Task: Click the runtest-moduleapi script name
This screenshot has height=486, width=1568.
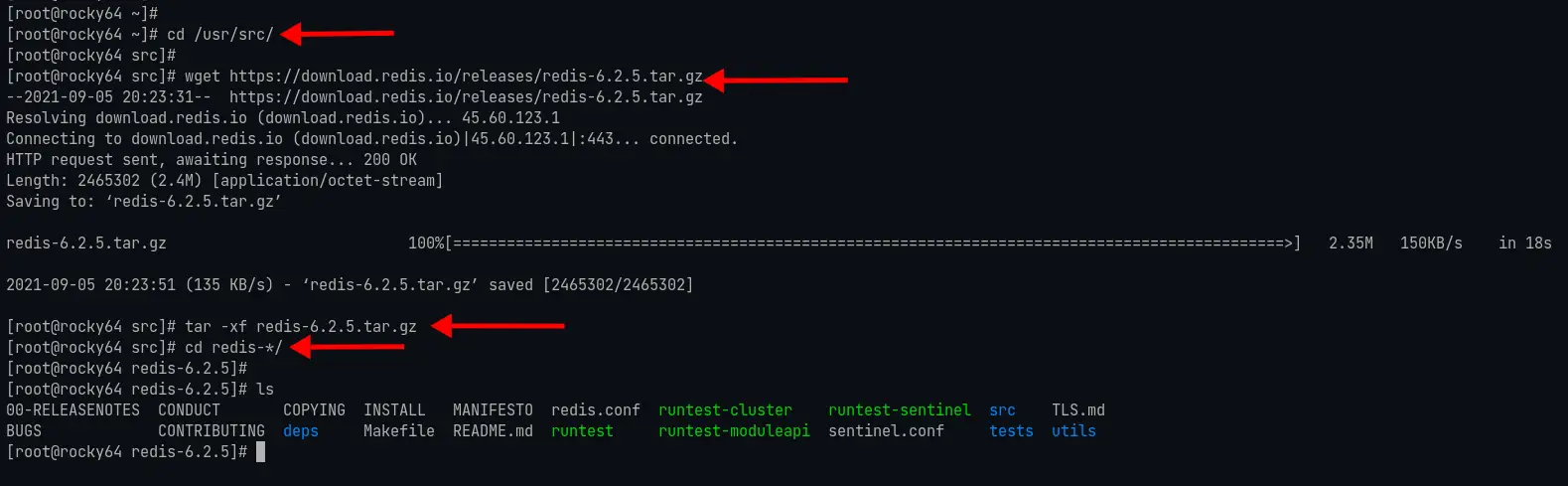Action: click(734, 431)
